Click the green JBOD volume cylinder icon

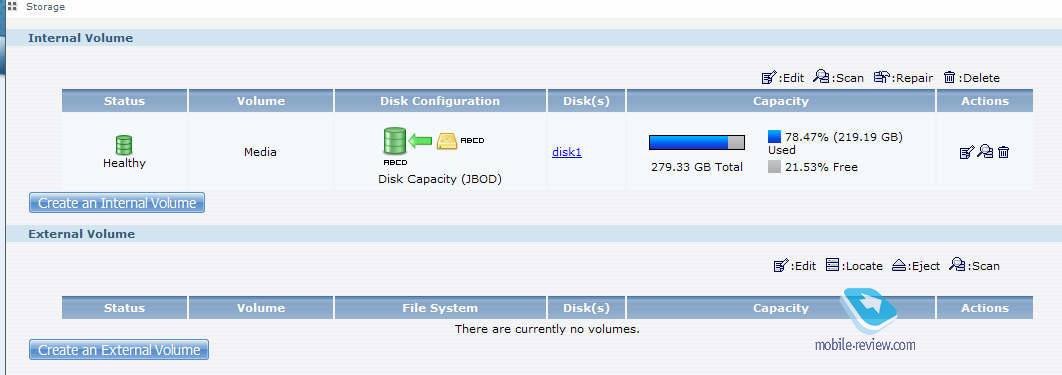click(395, 142)
